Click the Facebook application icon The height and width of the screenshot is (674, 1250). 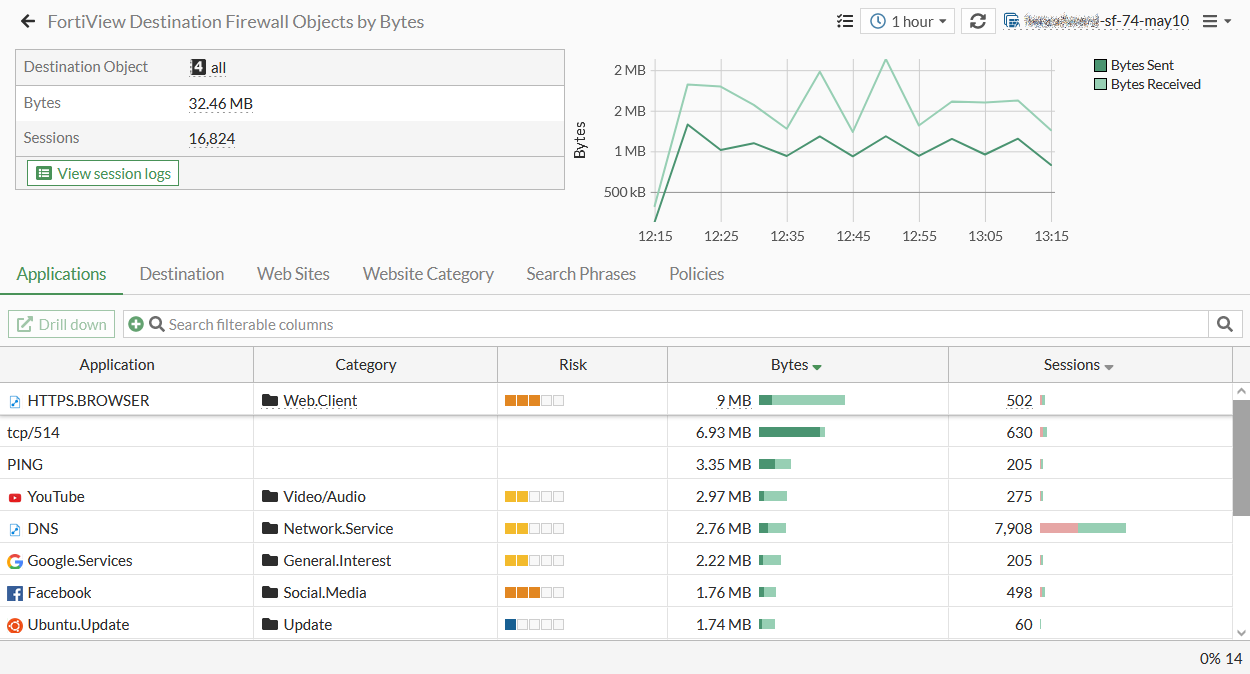click(14, 592)
